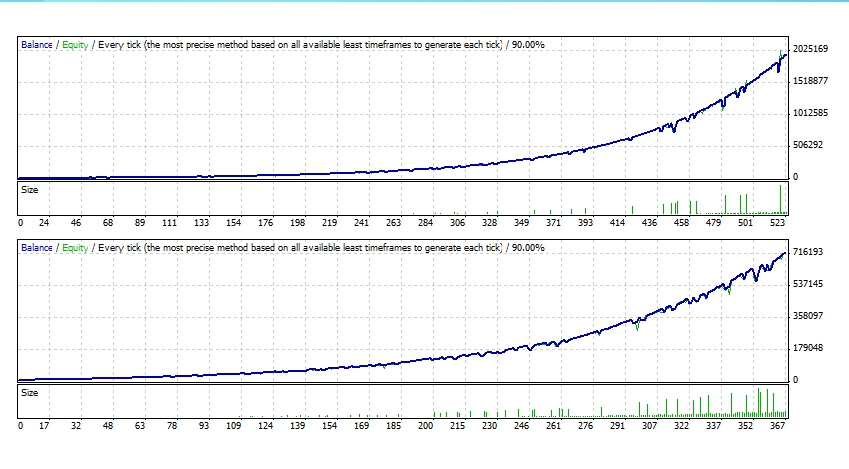Click the Equity legend label in bottom chart

pyautogui.click(x=75, y=247)
